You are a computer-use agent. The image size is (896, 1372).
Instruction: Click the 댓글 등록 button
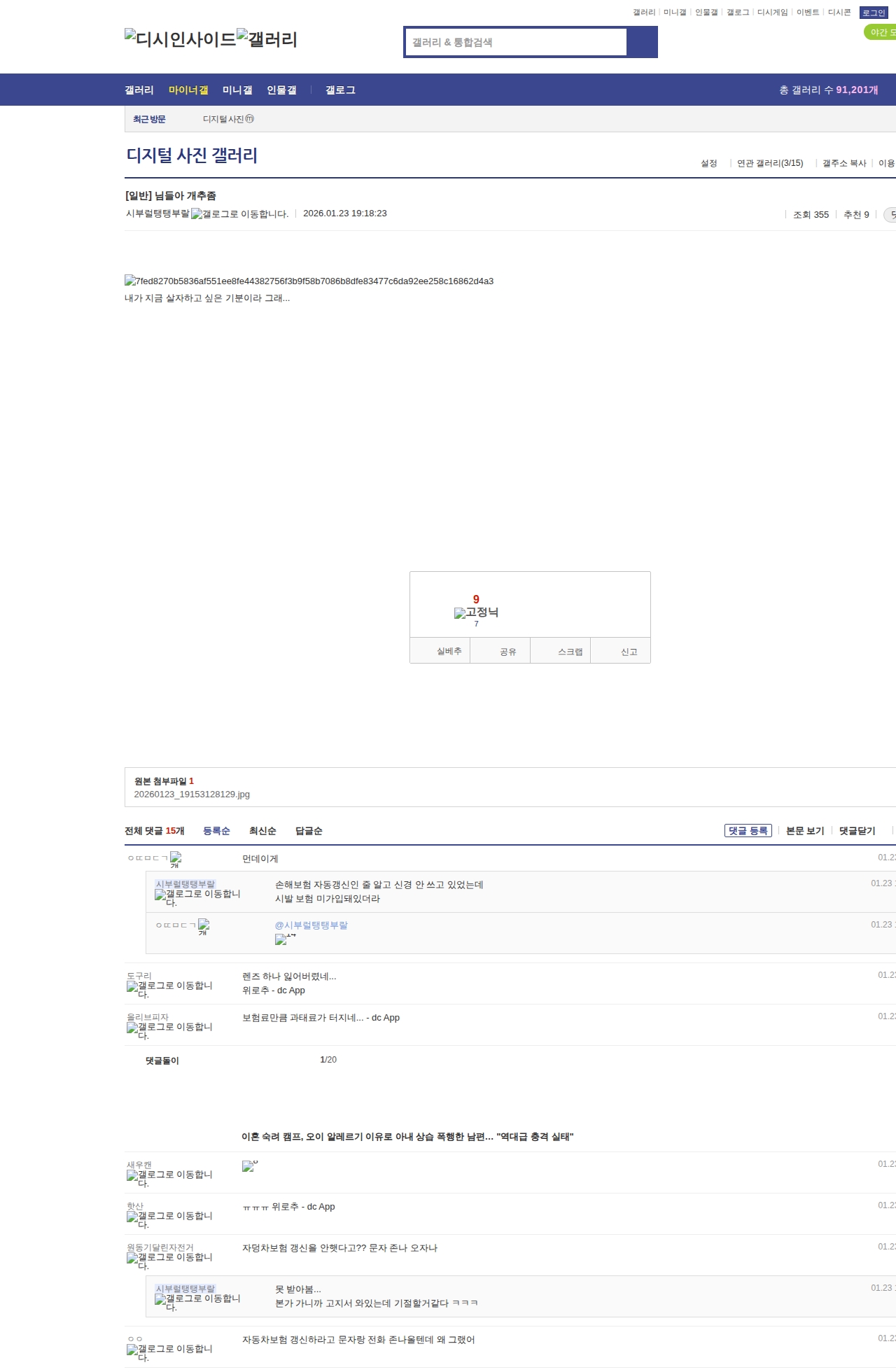coord(748,831)
